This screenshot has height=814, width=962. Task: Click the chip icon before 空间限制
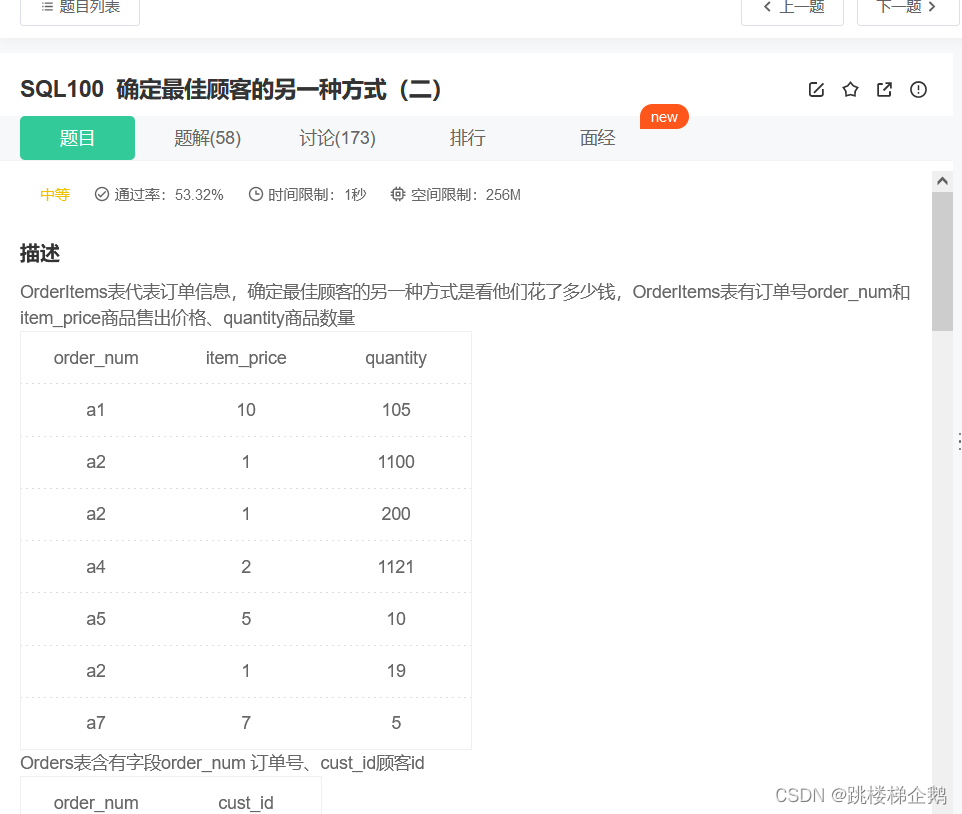tap(398, 194)
